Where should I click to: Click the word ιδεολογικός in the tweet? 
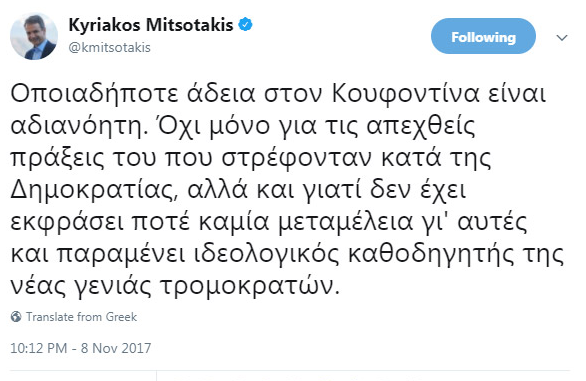(x=267, y=255)
